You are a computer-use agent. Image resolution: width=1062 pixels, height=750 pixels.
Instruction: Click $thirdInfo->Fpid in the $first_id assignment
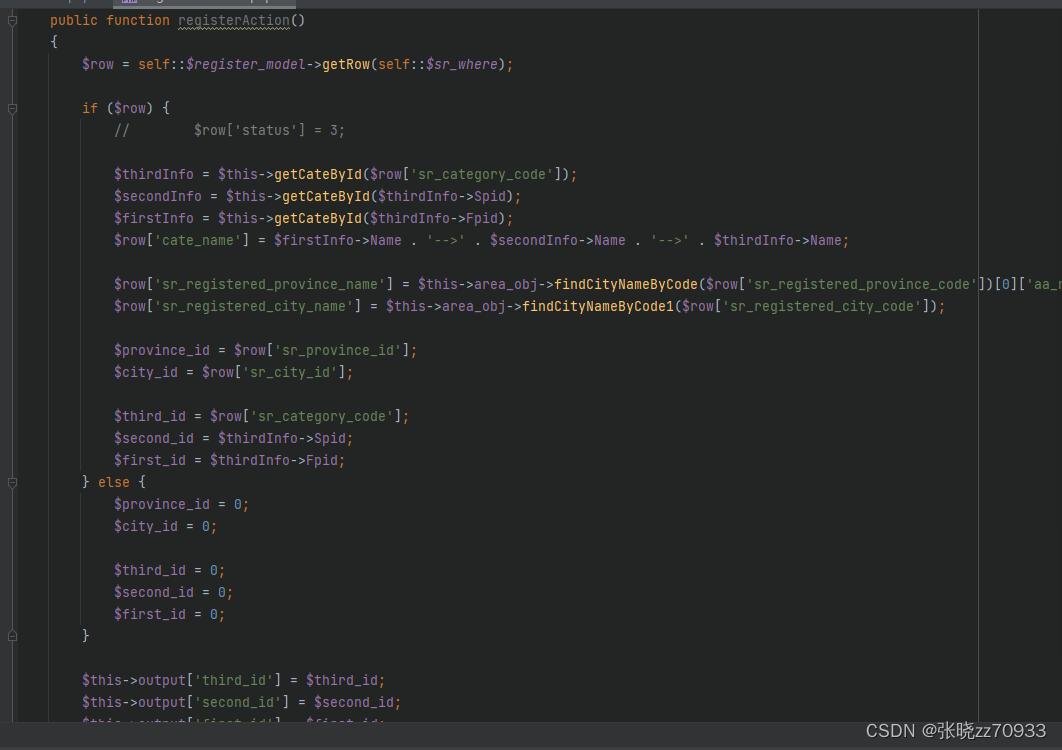(274, 460)
